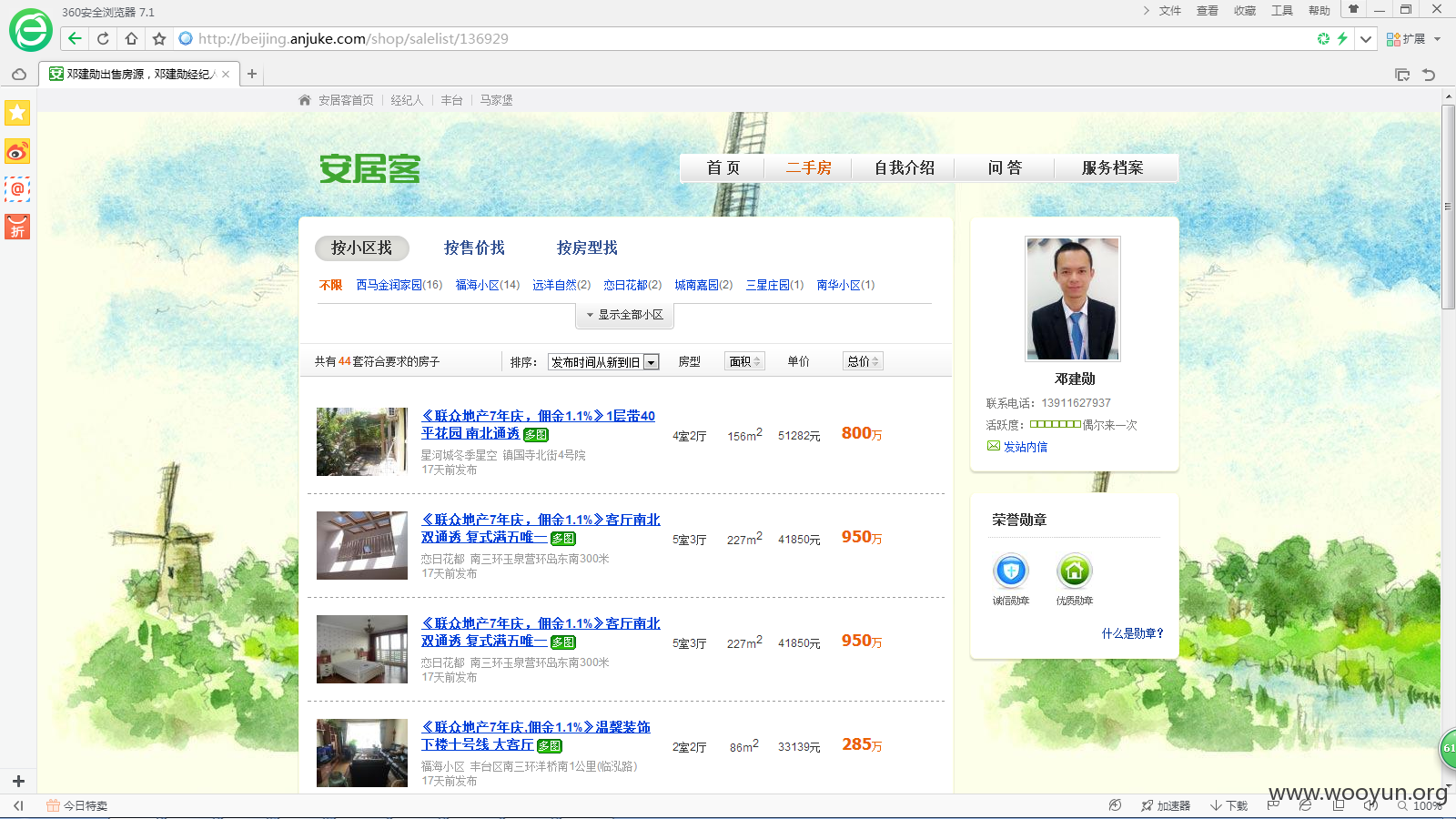Switch to 按小区找 filter tab
The image size is (1456, 819).
(x=361, y=248)
